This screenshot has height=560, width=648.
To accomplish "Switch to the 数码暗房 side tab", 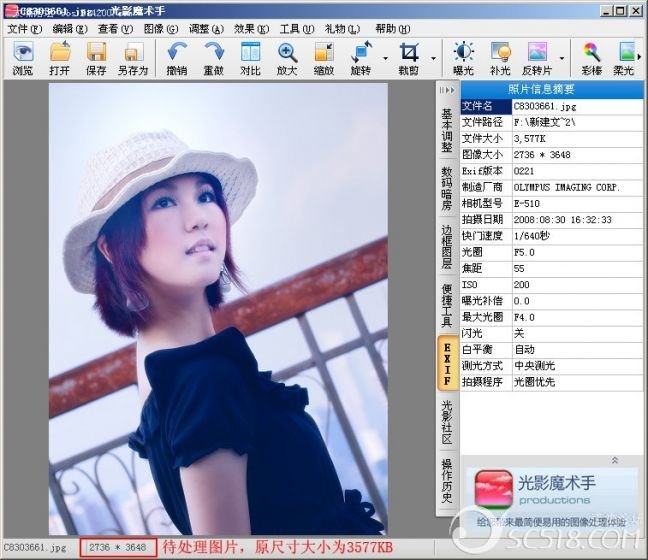I will point(447,190).
